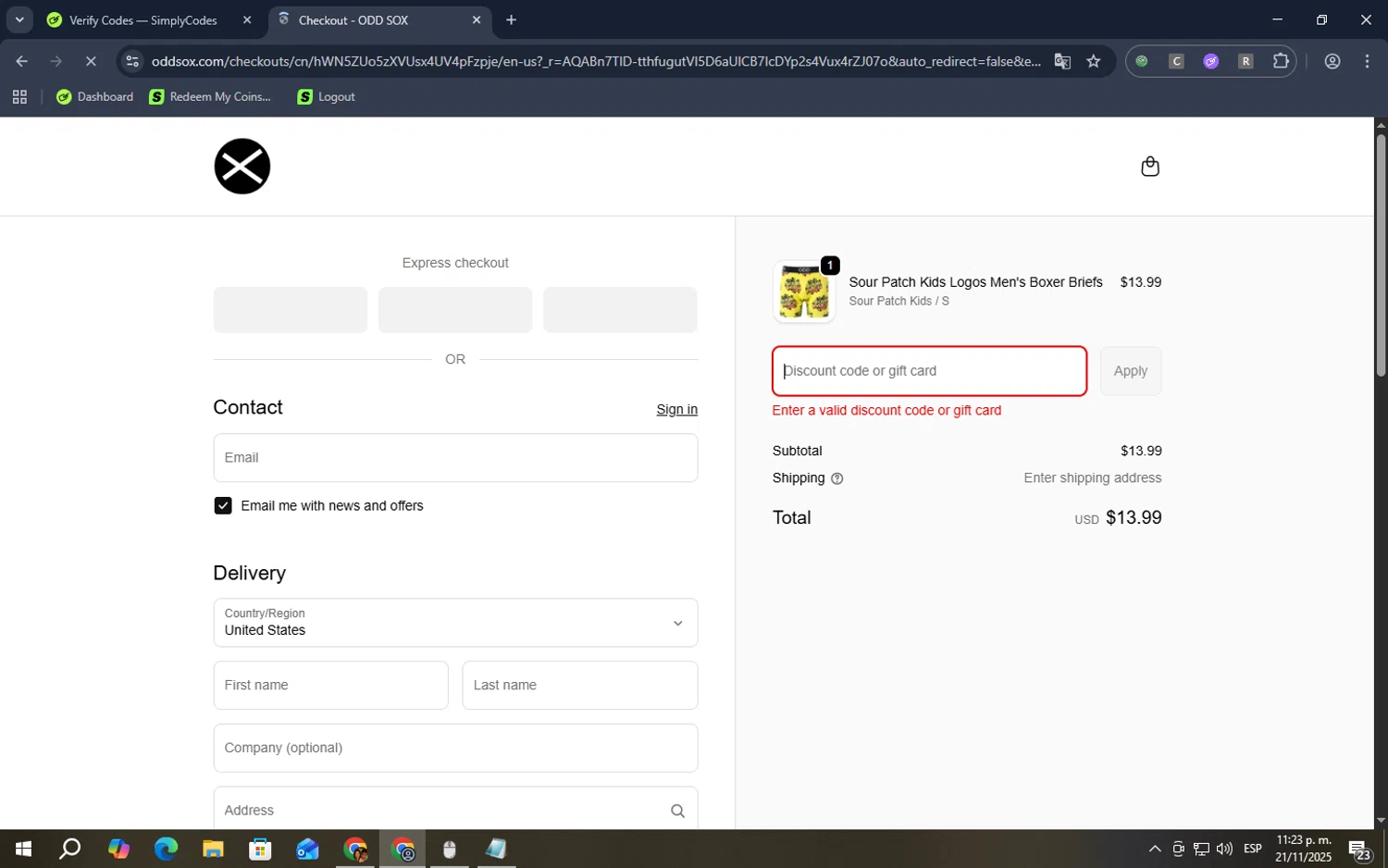Focus the Discount code or gift card field
The height and width of the screenshot is (868, 1388).
pos(929,371)
